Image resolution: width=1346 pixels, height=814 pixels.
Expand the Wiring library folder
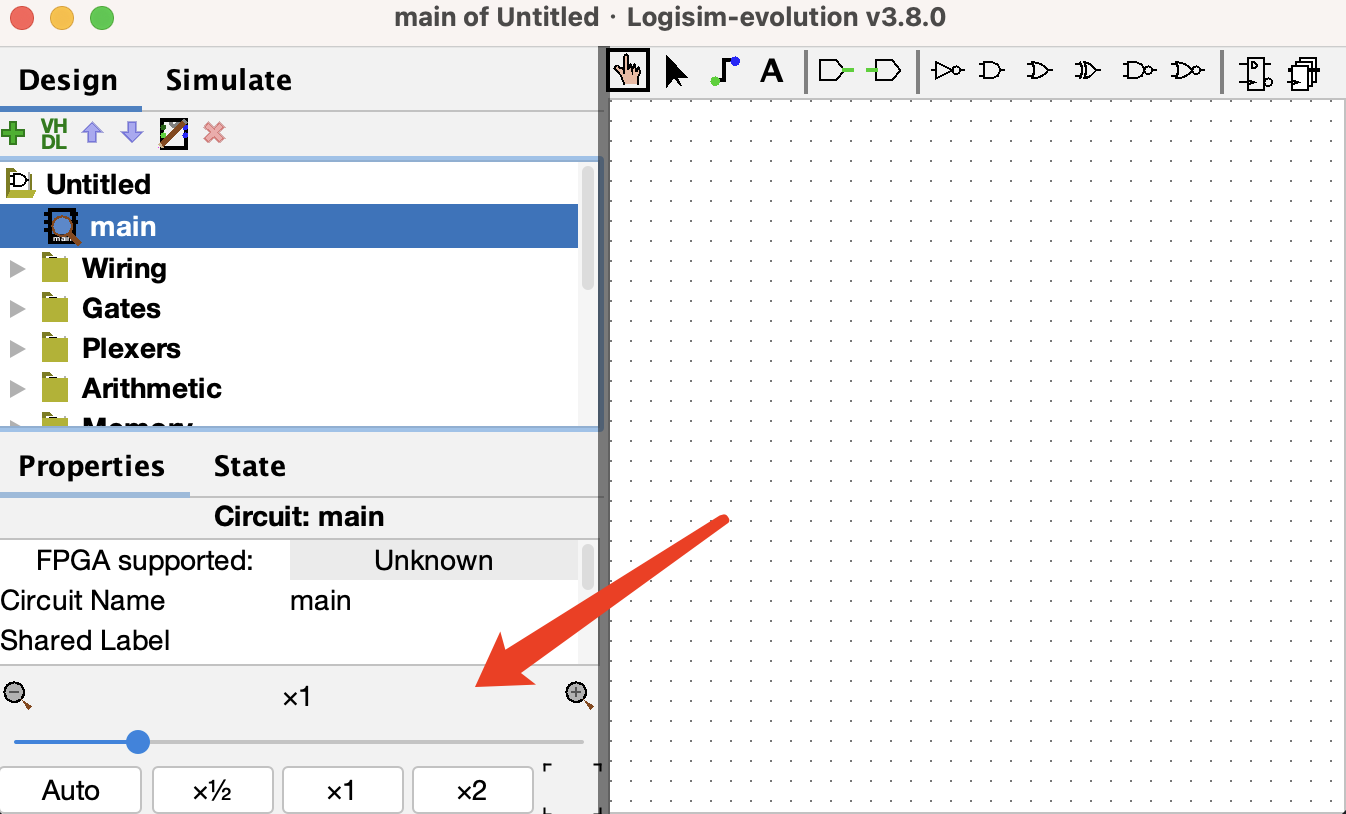coord(17,269)
